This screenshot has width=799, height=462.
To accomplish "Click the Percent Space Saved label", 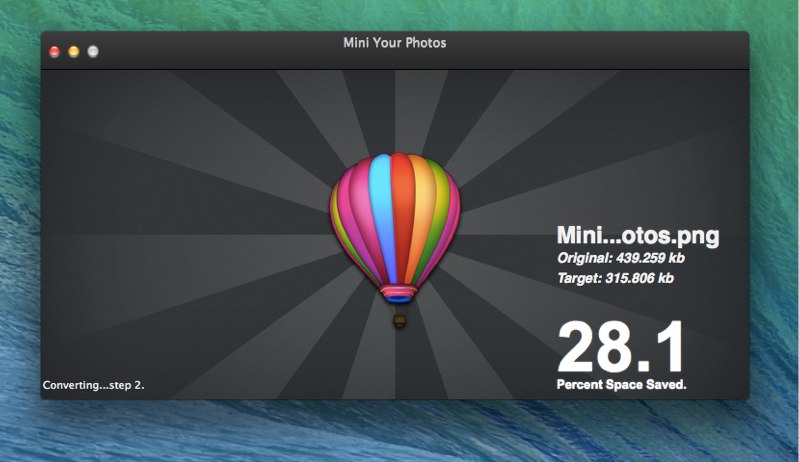I will (622, 385).
